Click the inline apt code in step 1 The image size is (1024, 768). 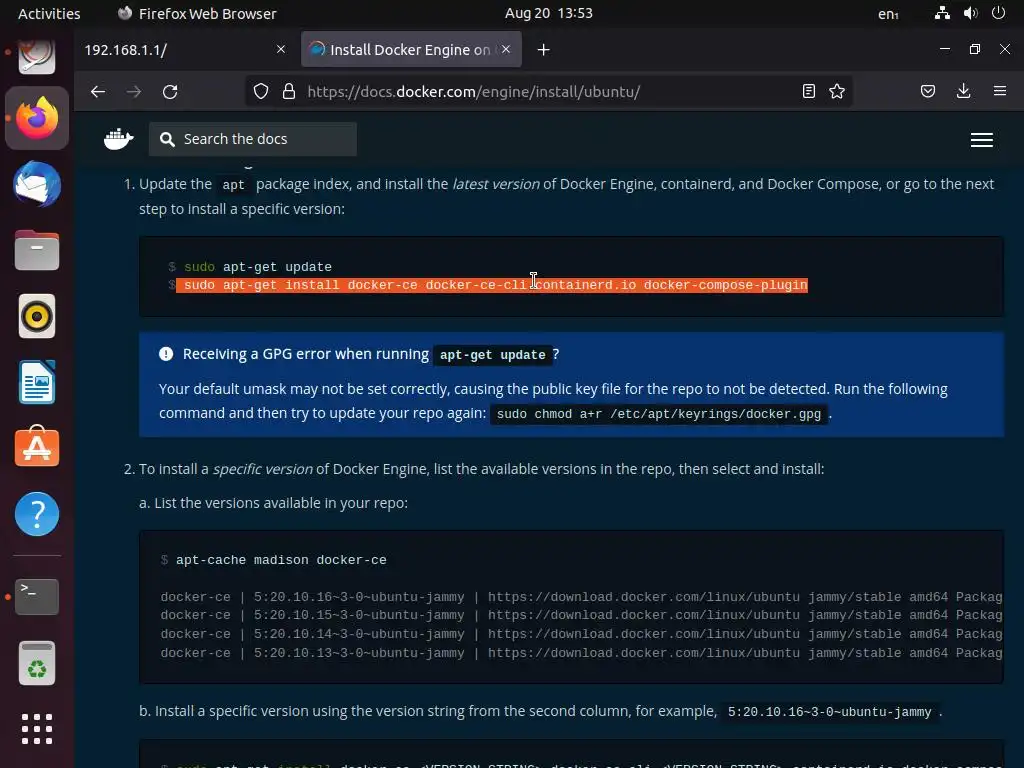coord(233,185)
